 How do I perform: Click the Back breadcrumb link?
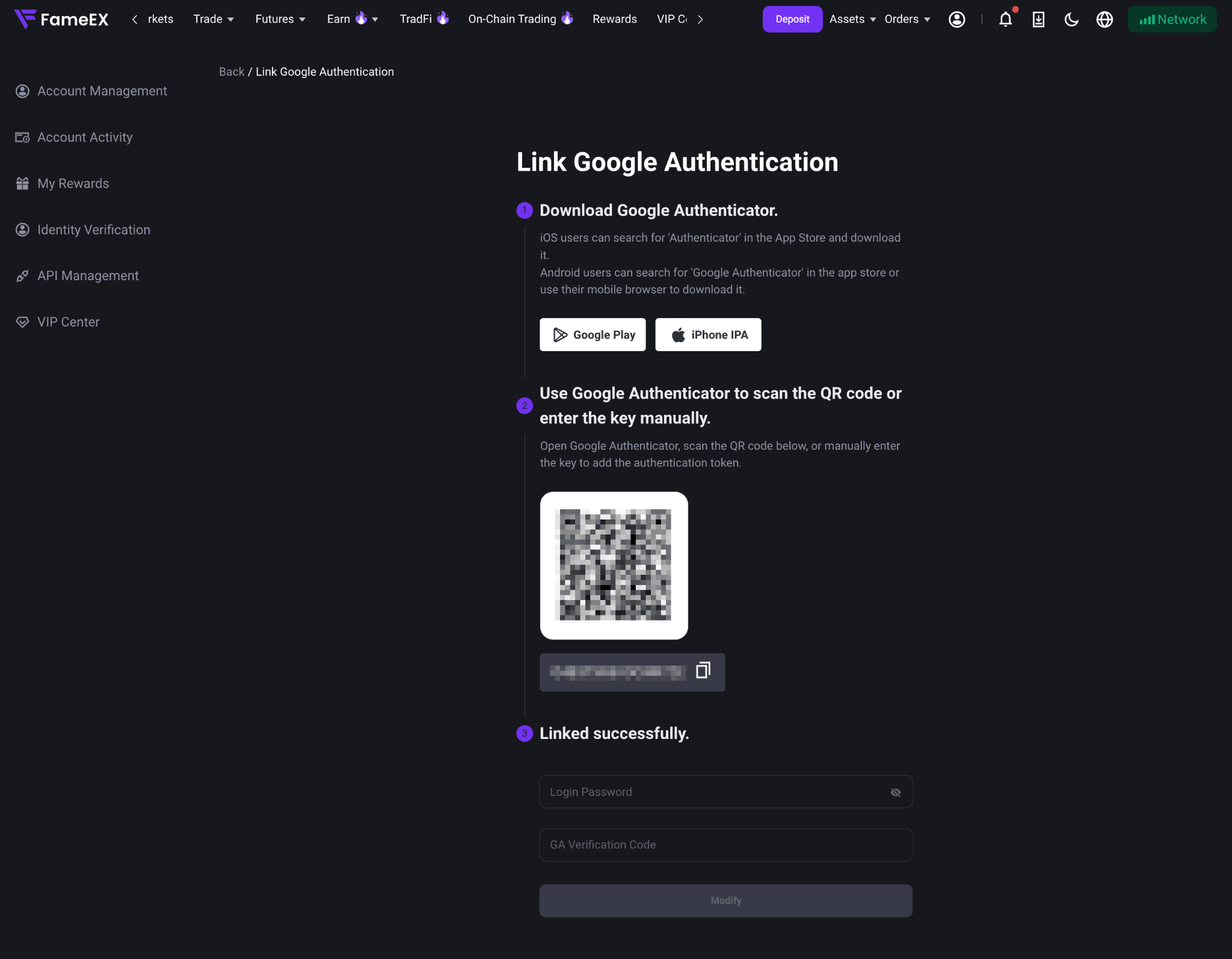(231, 72)
